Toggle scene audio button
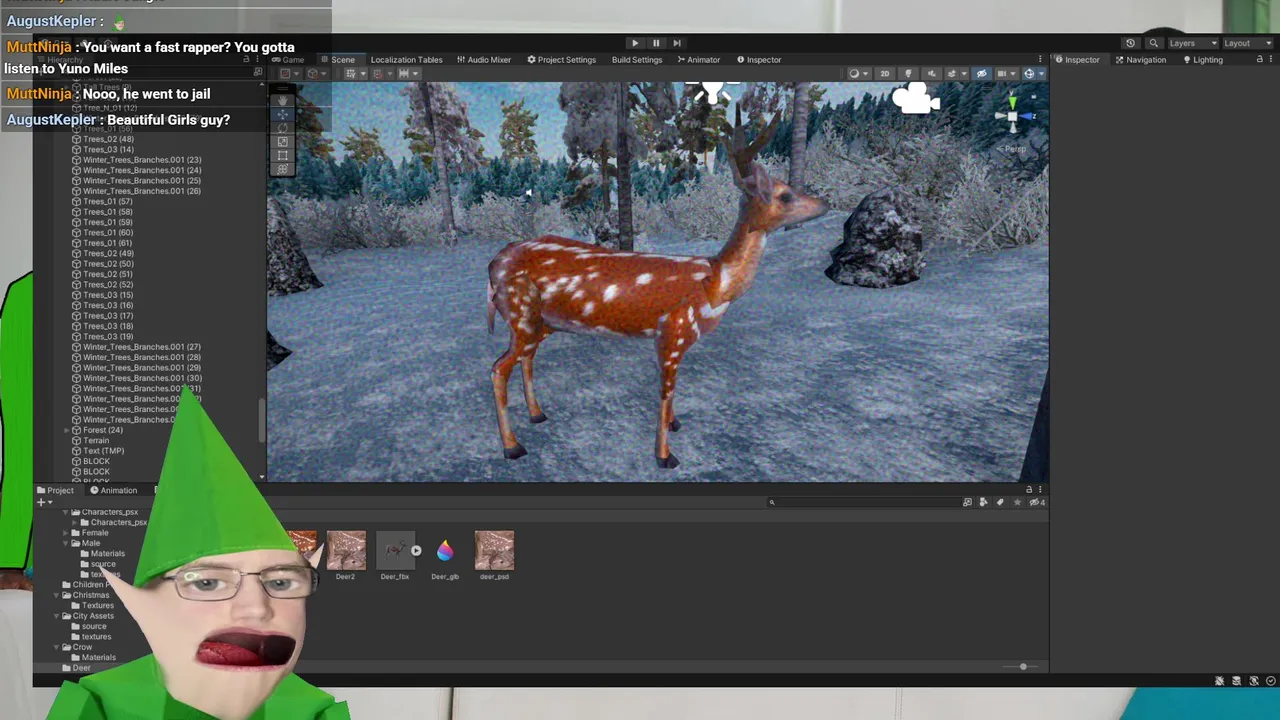Viewport: 1280px width, 720px height. click(x=931, y=74)
